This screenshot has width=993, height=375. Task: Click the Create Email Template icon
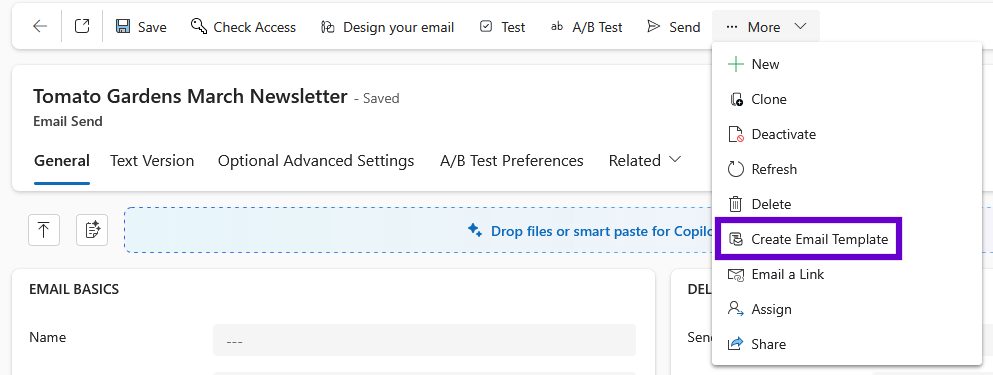(x=735, y=239)
